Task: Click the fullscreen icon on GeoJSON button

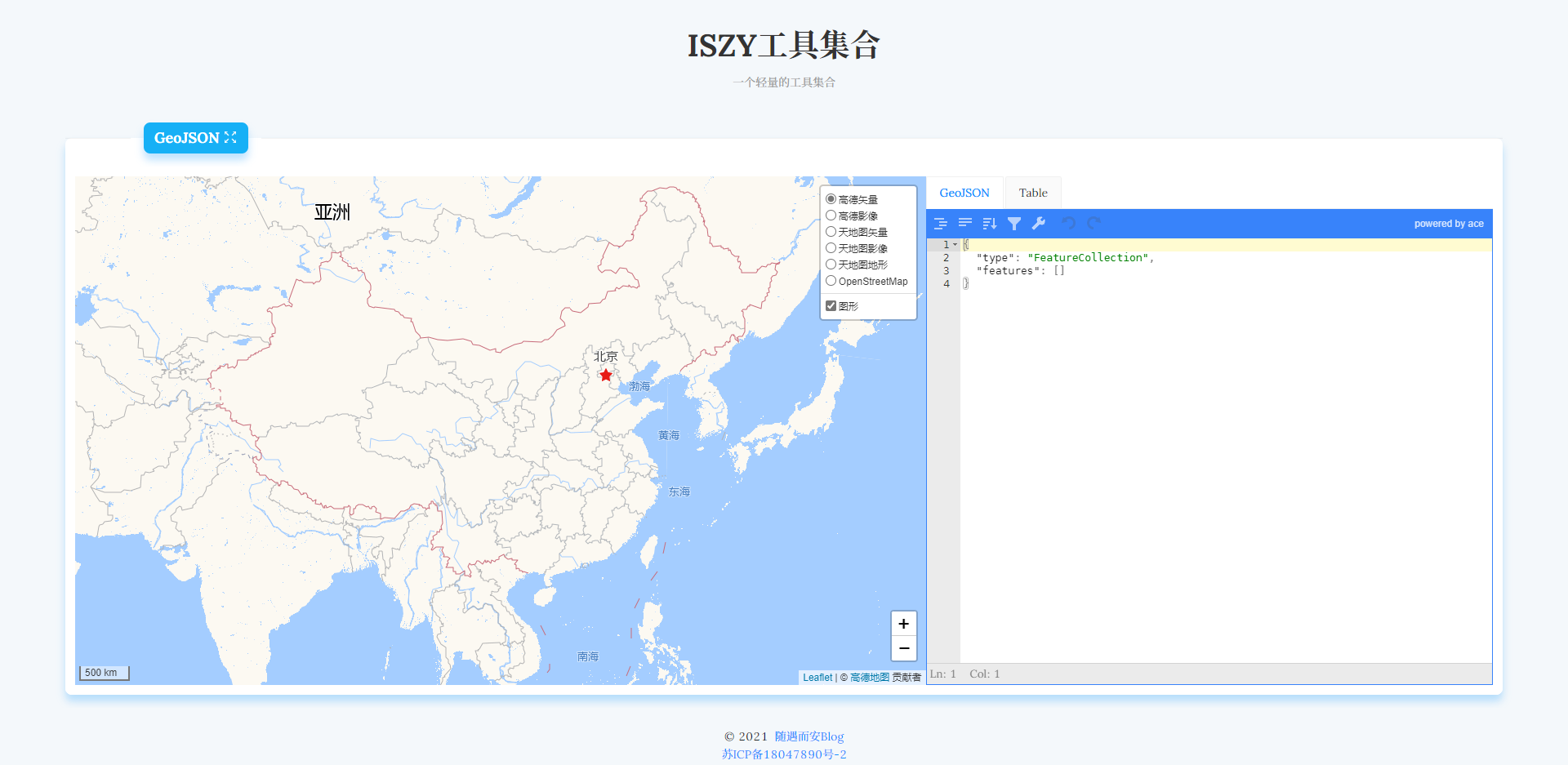Action: [231, 137]
